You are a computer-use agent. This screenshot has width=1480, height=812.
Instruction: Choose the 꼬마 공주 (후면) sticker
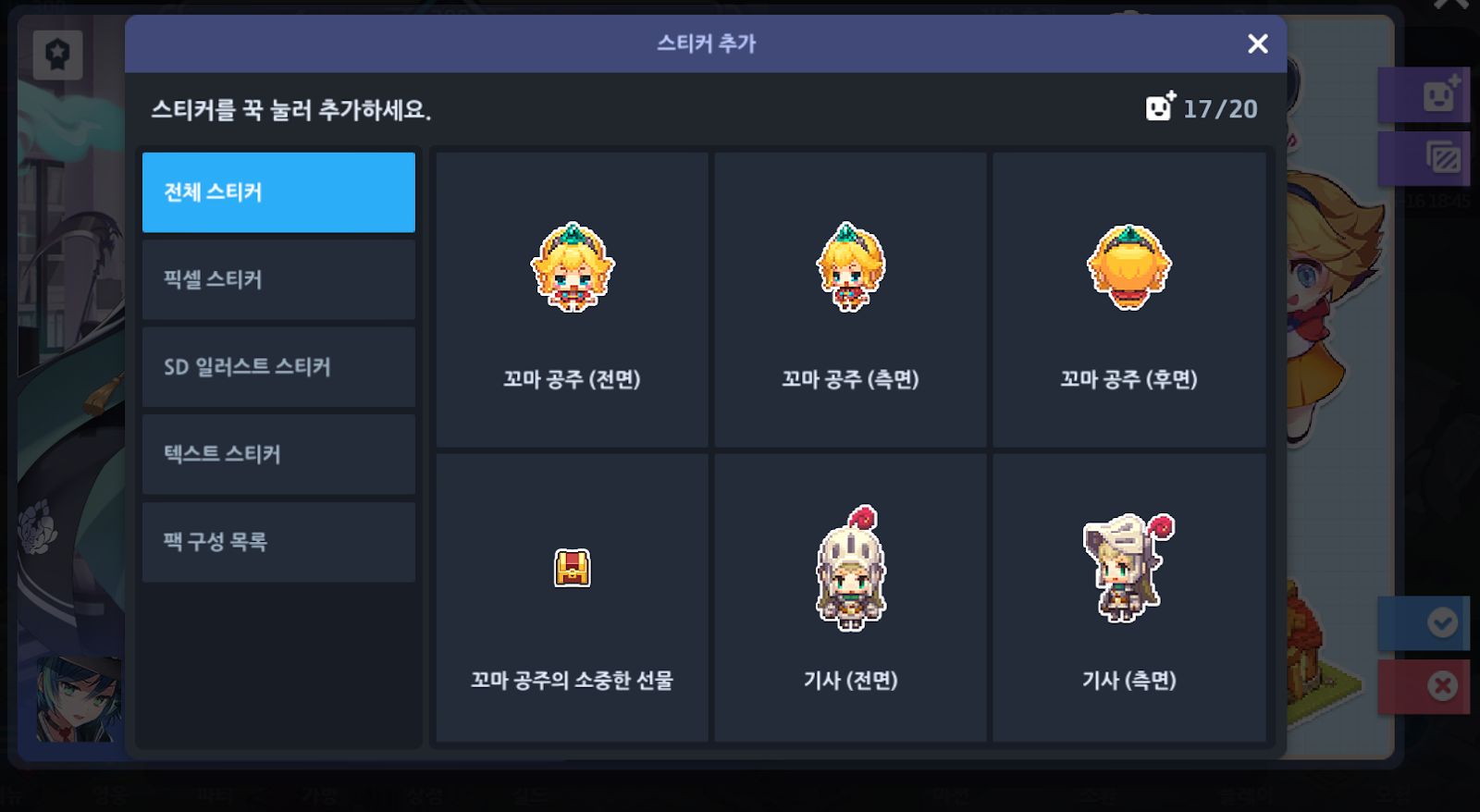click(x=1128, y=300)
